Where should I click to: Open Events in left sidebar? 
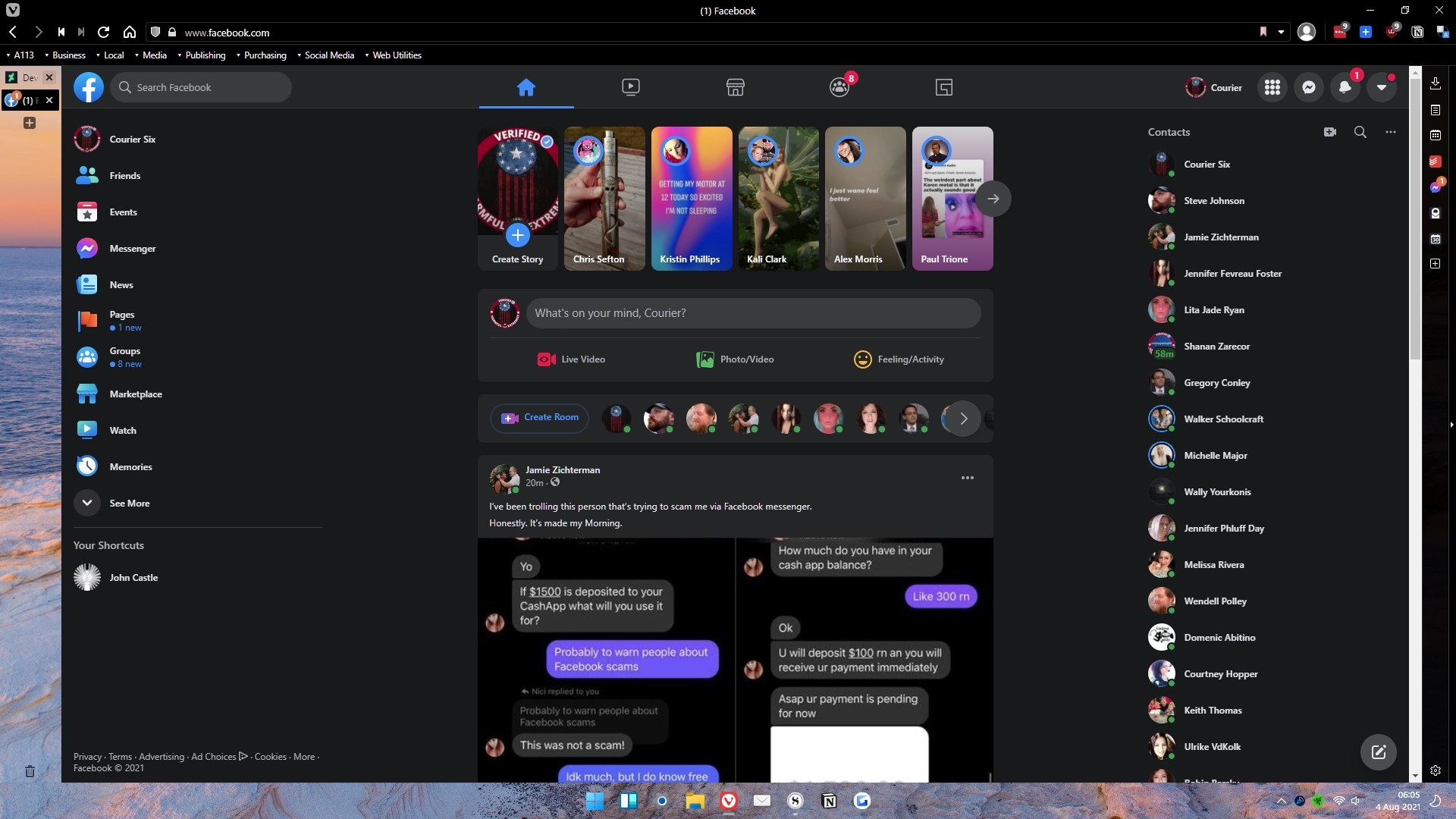coord(197,212)
